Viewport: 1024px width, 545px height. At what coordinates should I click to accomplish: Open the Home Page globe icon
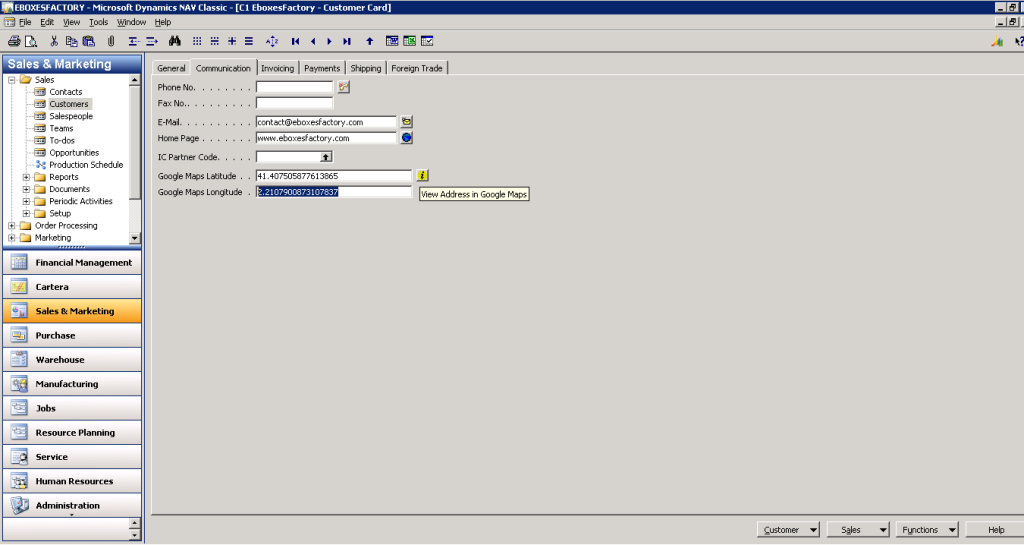[x=406, y=138]
